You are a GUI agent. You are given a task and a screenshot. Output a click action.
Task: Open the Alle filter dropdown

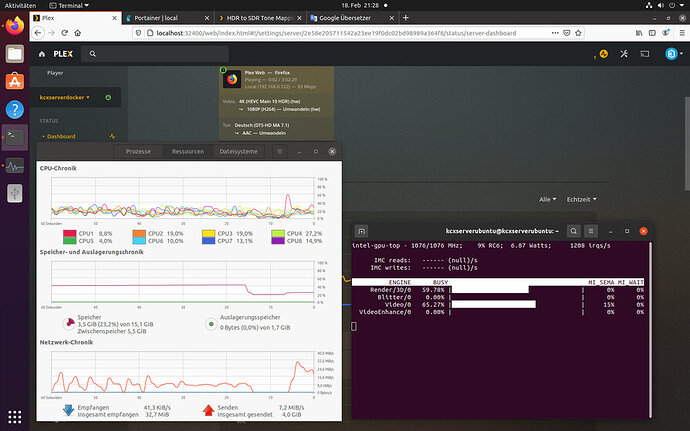pos(547,199)
